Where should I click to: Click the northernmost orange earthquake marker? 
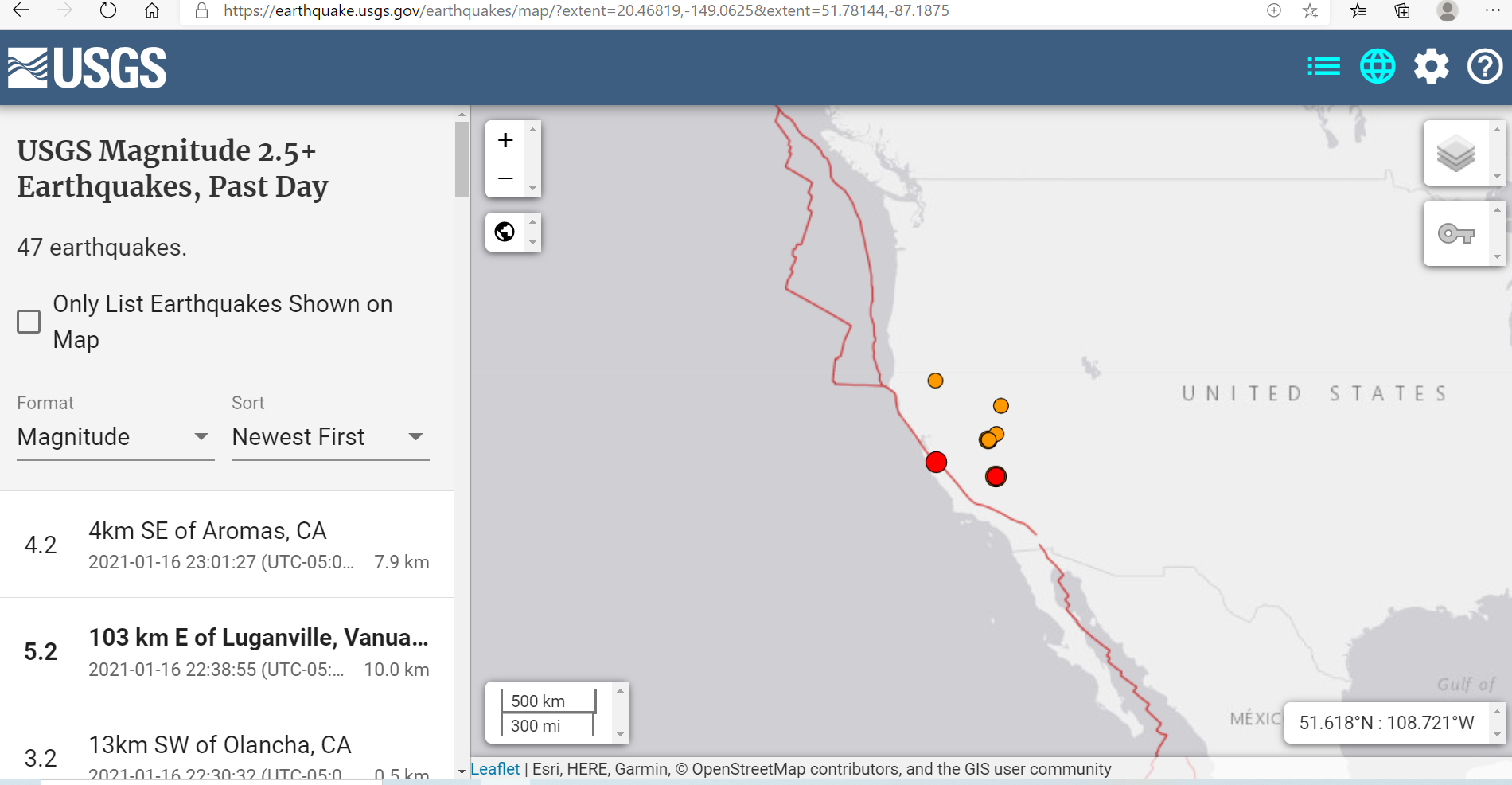(936, 381)
